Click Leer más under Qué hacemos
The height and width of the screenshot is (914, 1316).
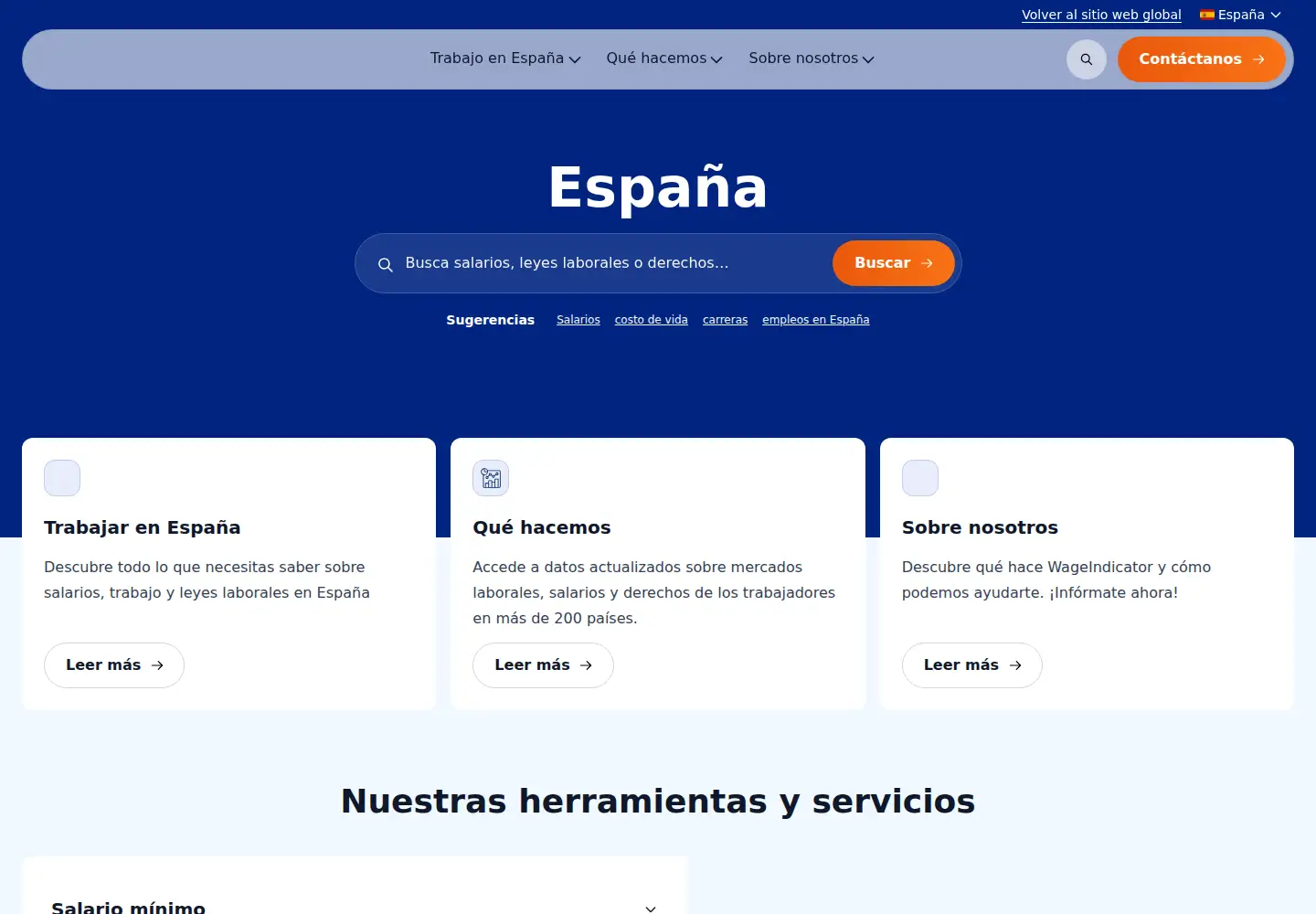pos(543,665)
